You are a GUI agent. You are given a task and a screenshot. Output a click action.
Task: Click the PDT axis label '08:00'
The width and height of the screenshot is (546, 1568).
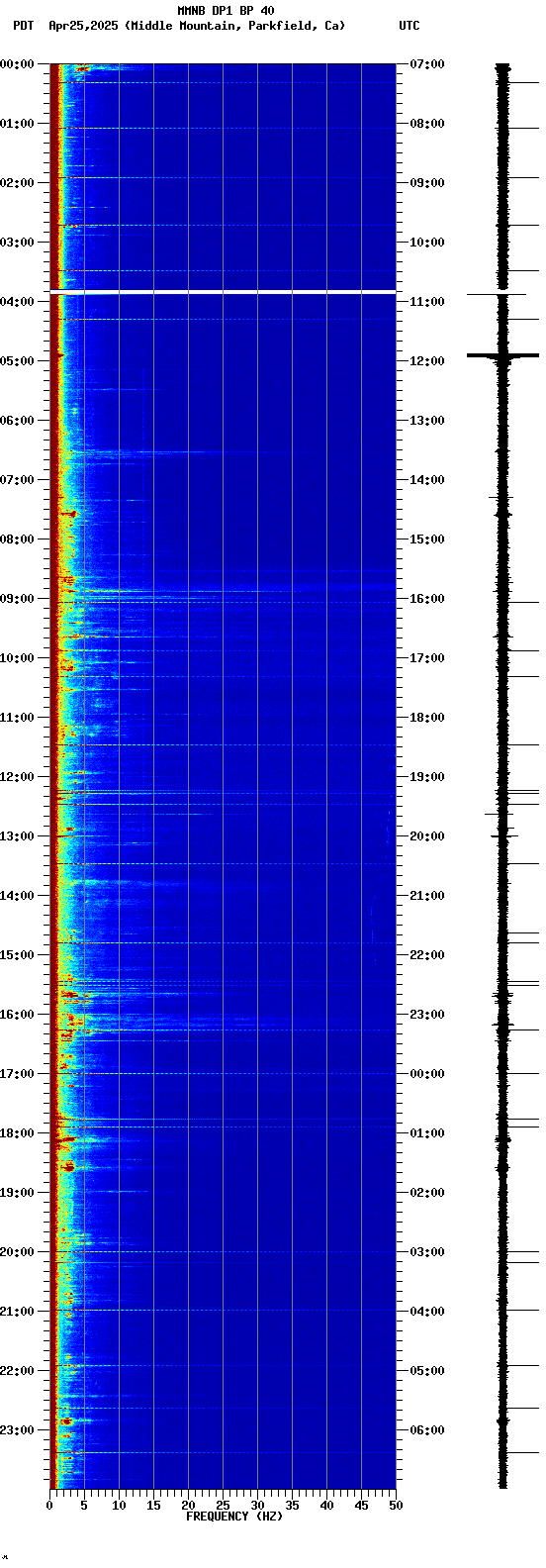(17, 539)
